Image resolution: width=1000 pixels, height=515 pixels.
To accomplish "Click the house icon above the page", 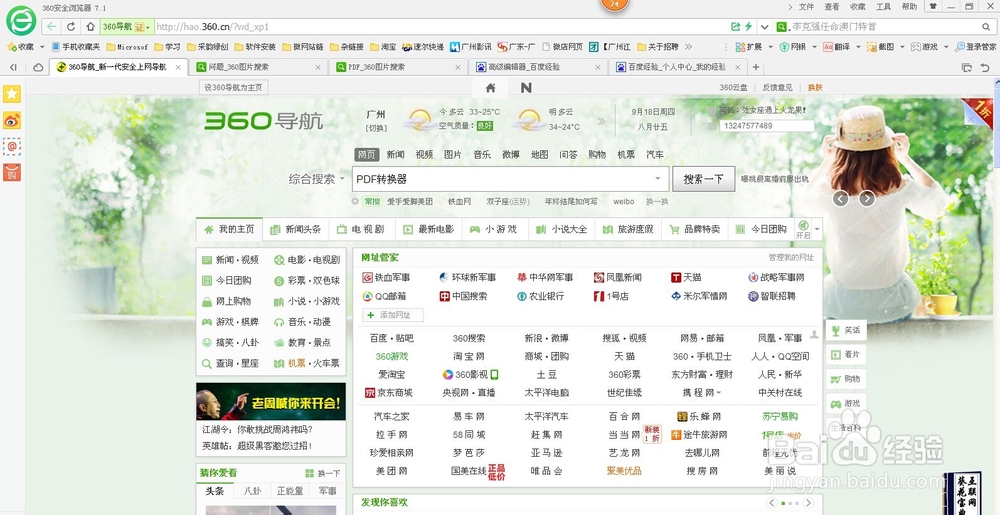I will pyautogui.click(x=490, y=88).
